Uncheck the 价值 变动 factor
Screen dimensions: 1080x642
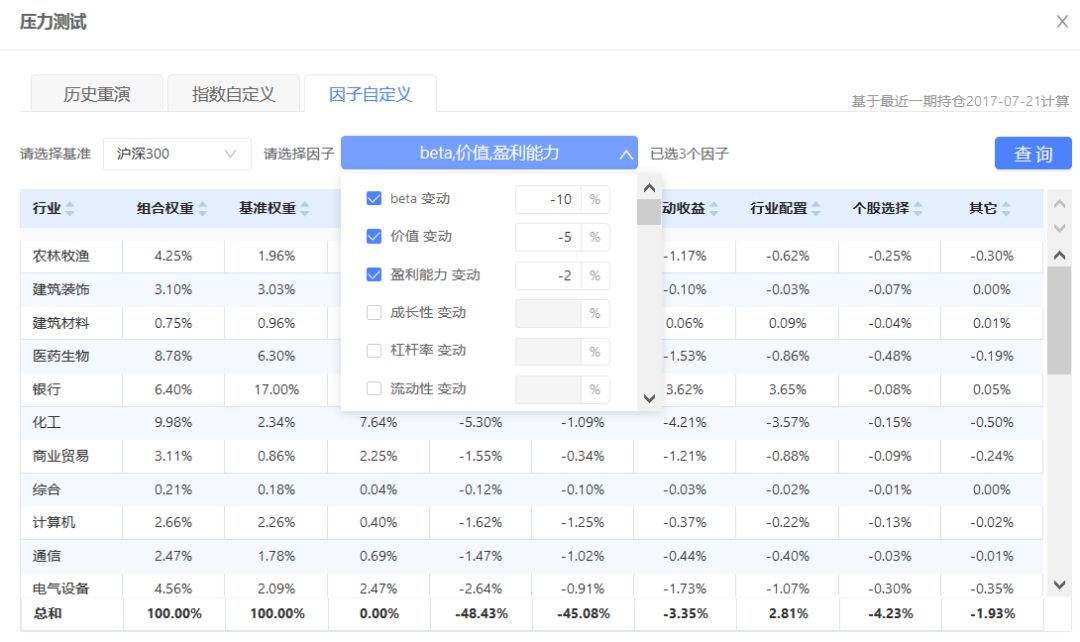pos(374,237)
